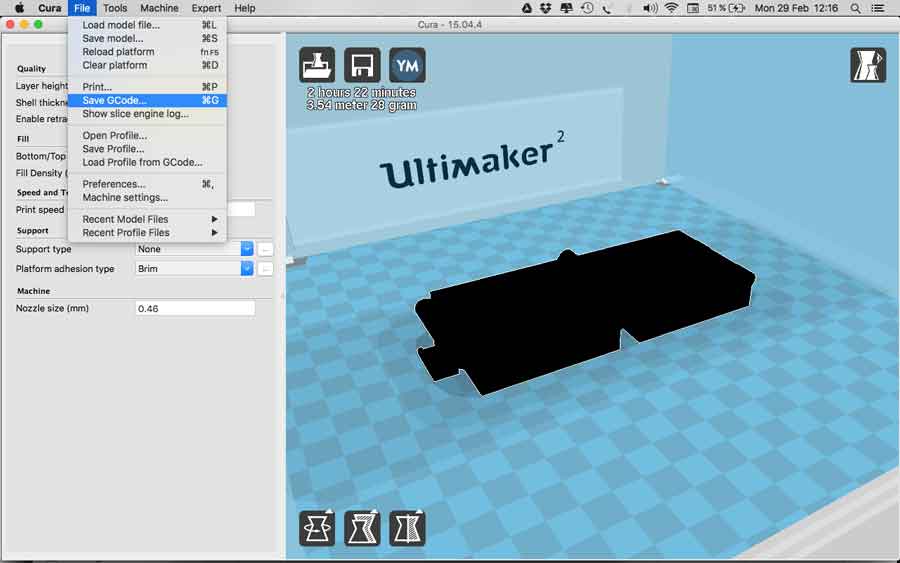Image resolution: width=900 pixels, height=563 pixels.
Task: Select Clear platform menu entry
Action: coord(147,65)
